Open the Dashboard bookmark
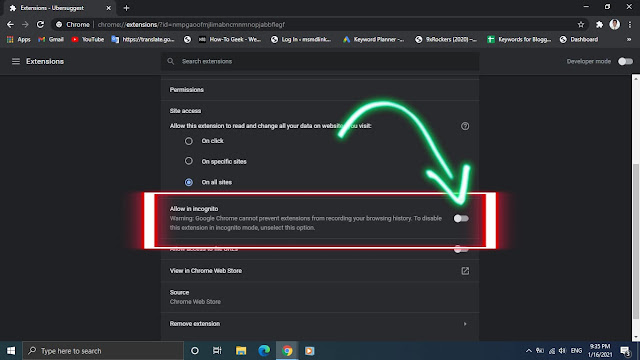Image resolution: width=640 pixels, height=360 pixels. click(579, 39)
